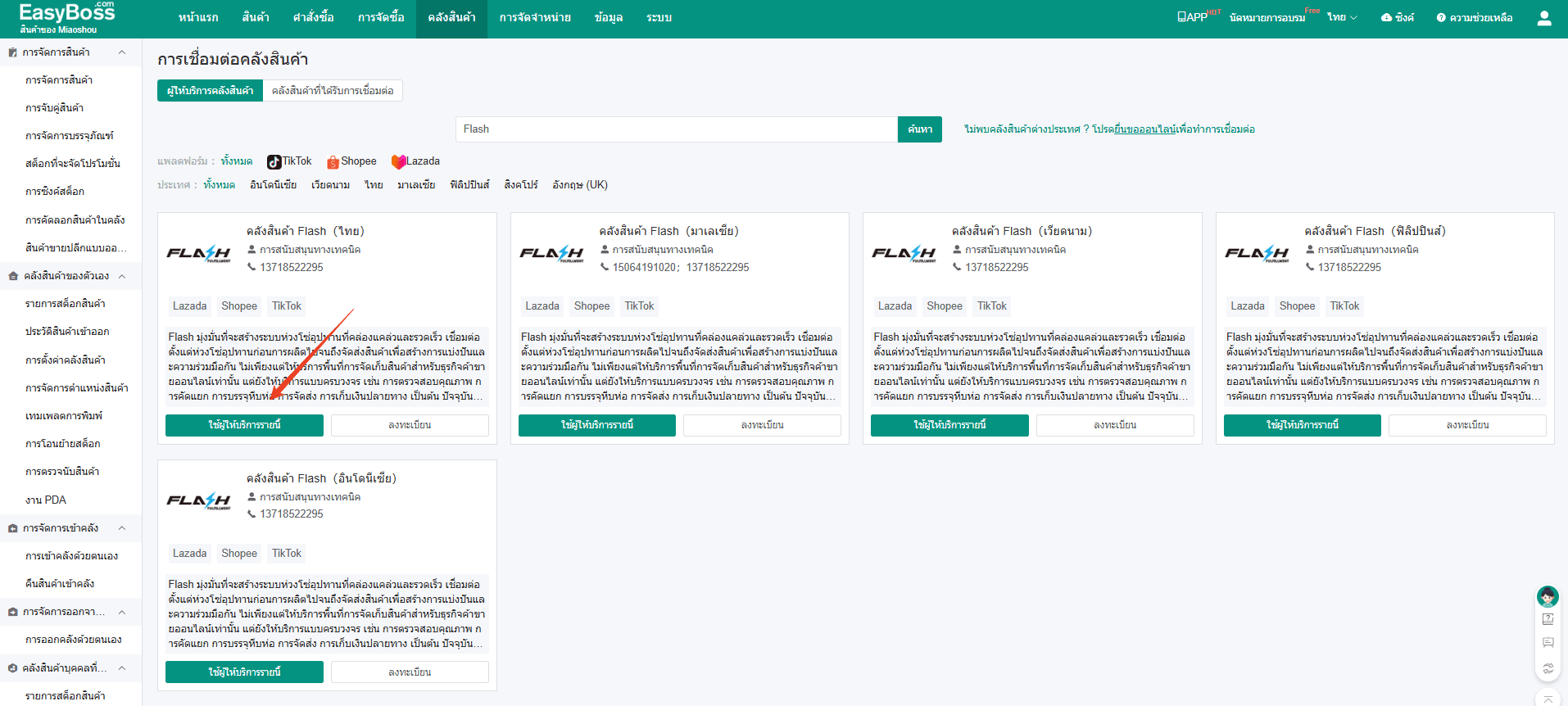Image resolution: width=1568 pixels, height=706 pixels.
Task: Click ลงทะเบียน on Flash Vietnam card
Action: pyautogui.click(x=1115, y=425)
